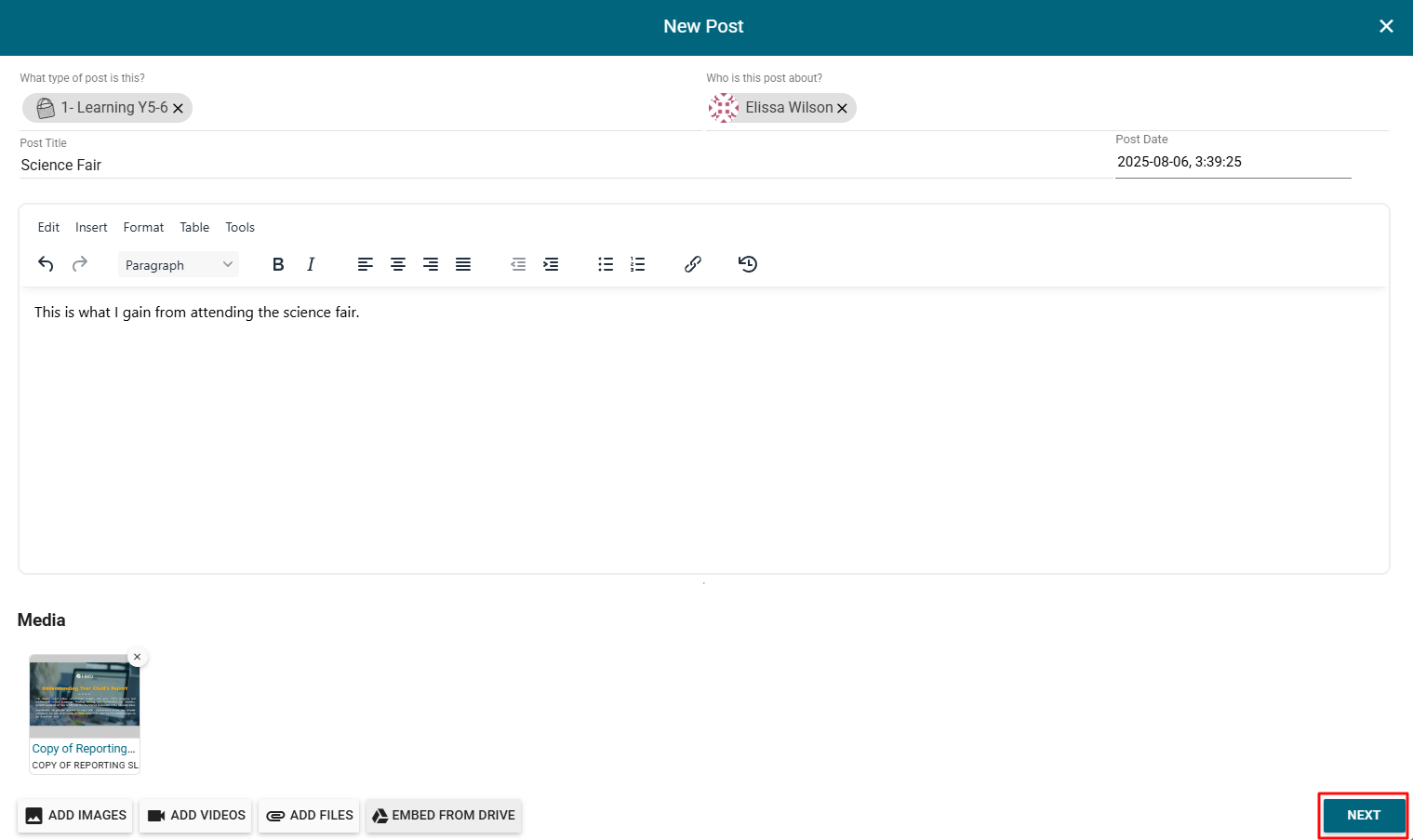The image size is (1413, 840).
Task: Toggle bold text formatting
Action: (x=277, y=264)
